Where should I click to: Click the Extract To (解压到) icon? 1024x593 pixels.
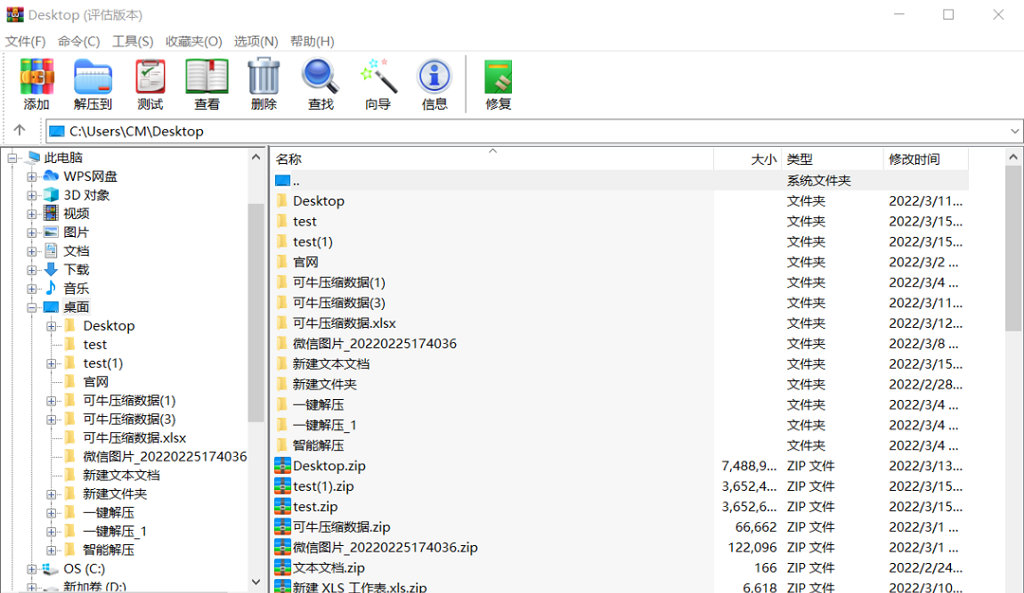(x=93, y=76)
